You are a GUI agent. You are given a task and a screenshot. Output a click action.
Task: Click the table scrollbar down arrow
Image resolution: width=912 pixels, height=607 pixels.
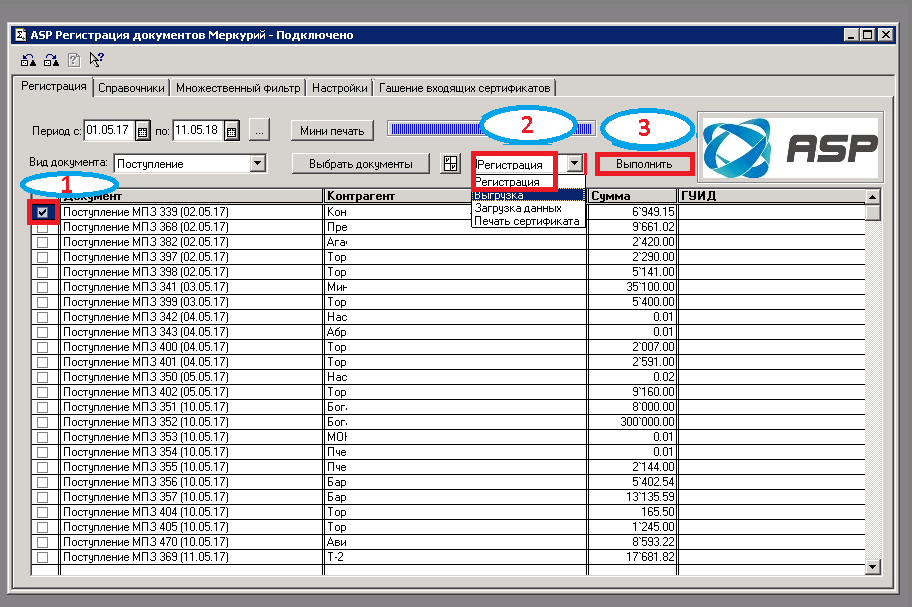click(872, 567)
